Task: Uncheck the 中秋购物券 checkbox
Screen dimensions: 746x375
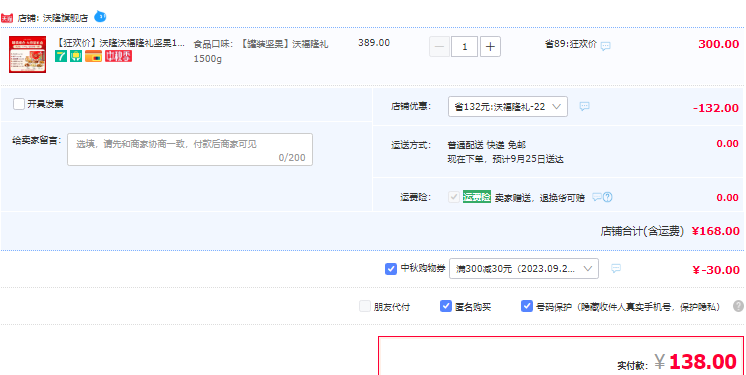Action: (391, 269)
